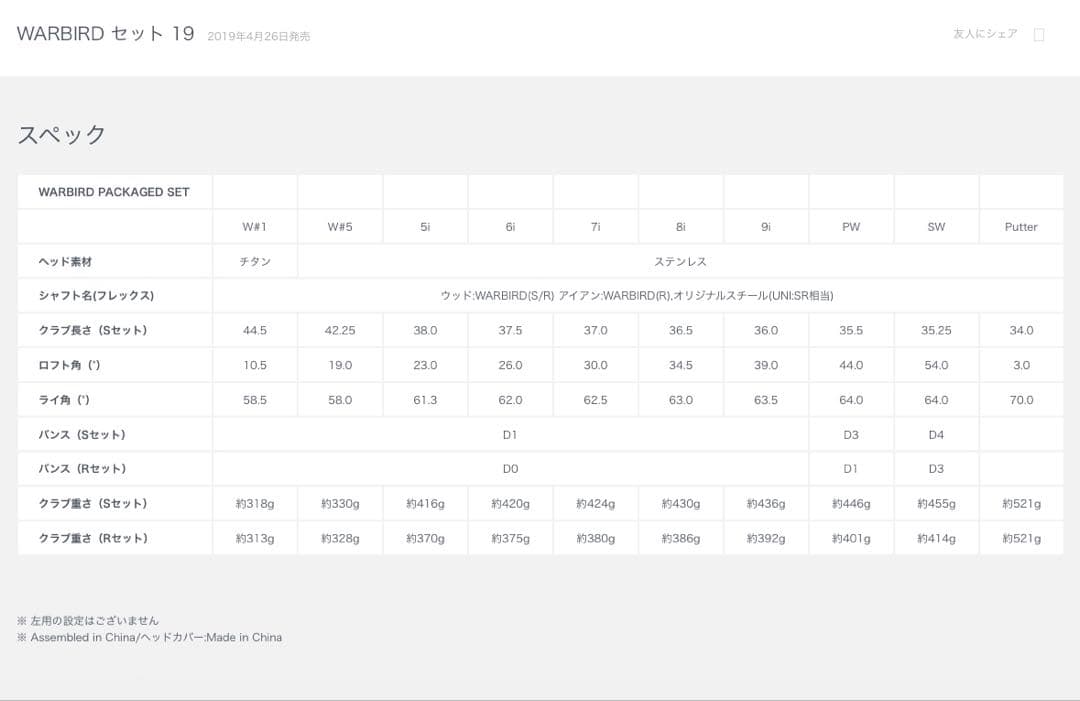Click the Putter column header
Screen dimensions: 1080x701
pos(1021,227)
